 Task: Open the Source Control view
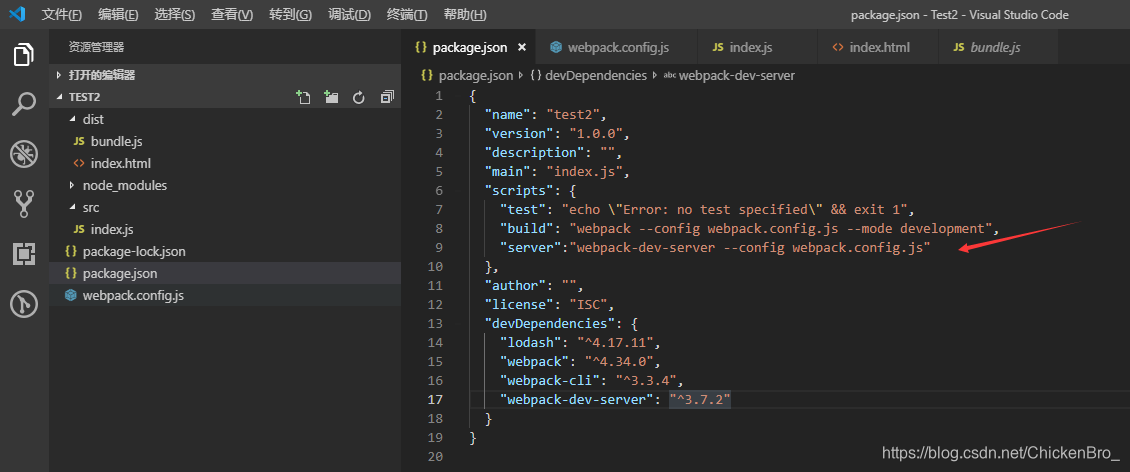[24, 204]
